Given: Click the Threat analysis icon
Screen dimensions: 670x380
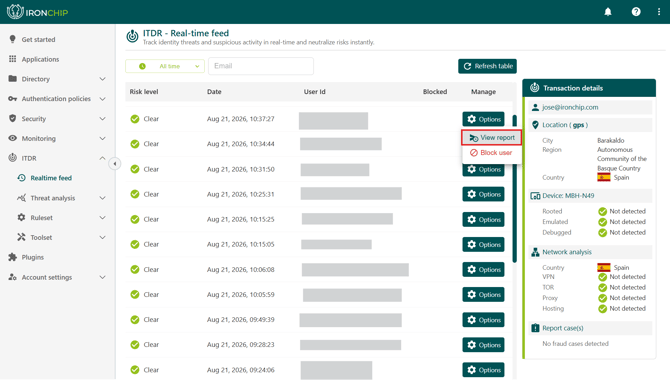Looking at the screenshot, I should [21, 198].
